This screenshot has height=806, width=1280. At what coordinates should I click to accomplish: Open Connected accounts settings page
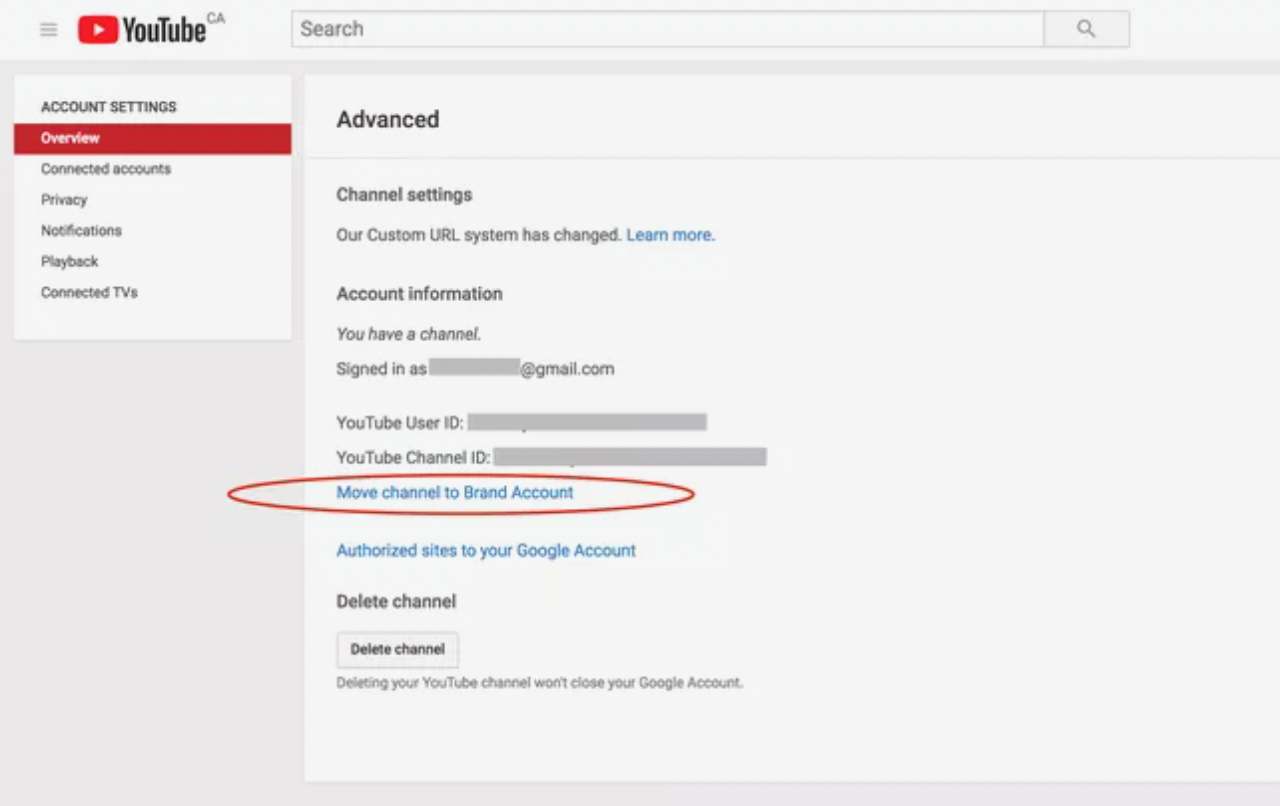[x=106, y=169]
